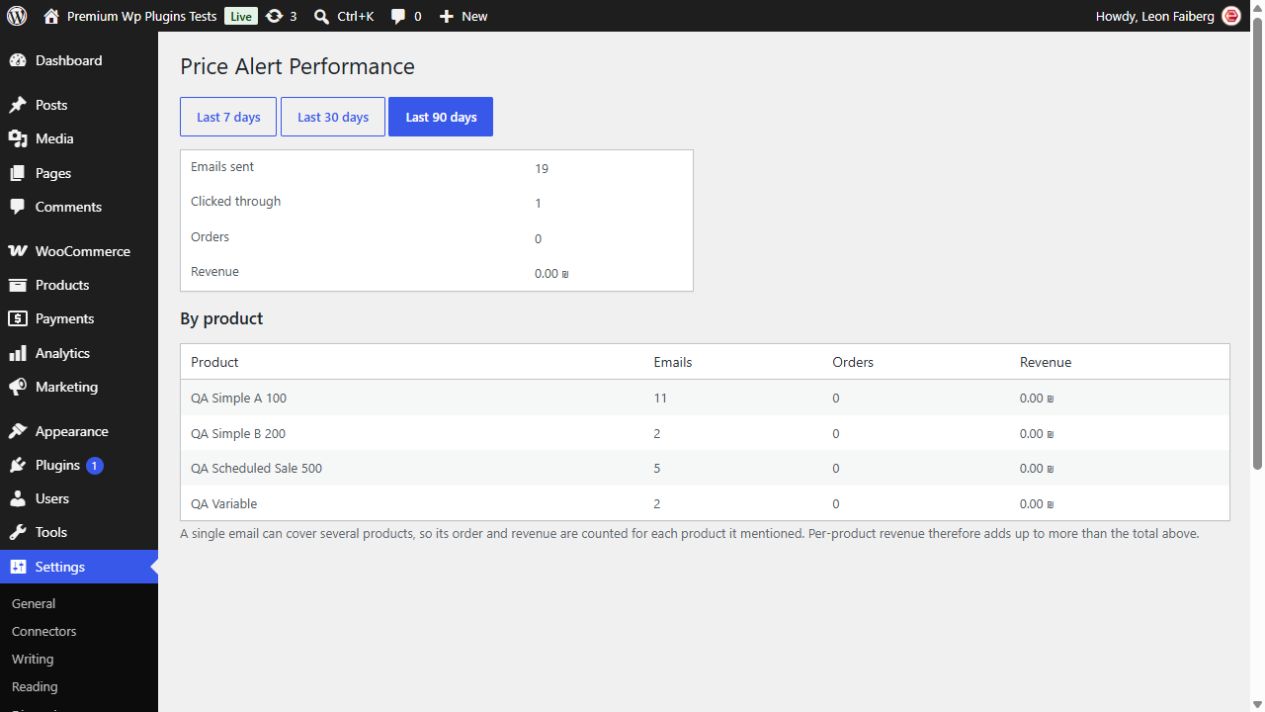Click the Plugins update count badge

click(94, 465)
